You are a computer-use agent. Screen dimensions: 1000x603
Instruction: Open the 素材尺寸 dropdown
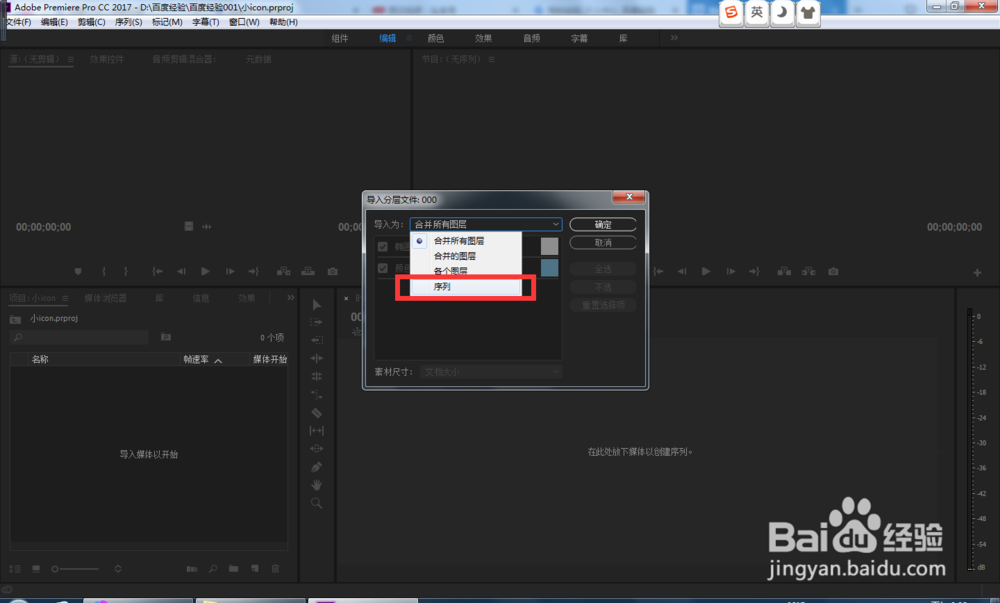coord(490,372)
